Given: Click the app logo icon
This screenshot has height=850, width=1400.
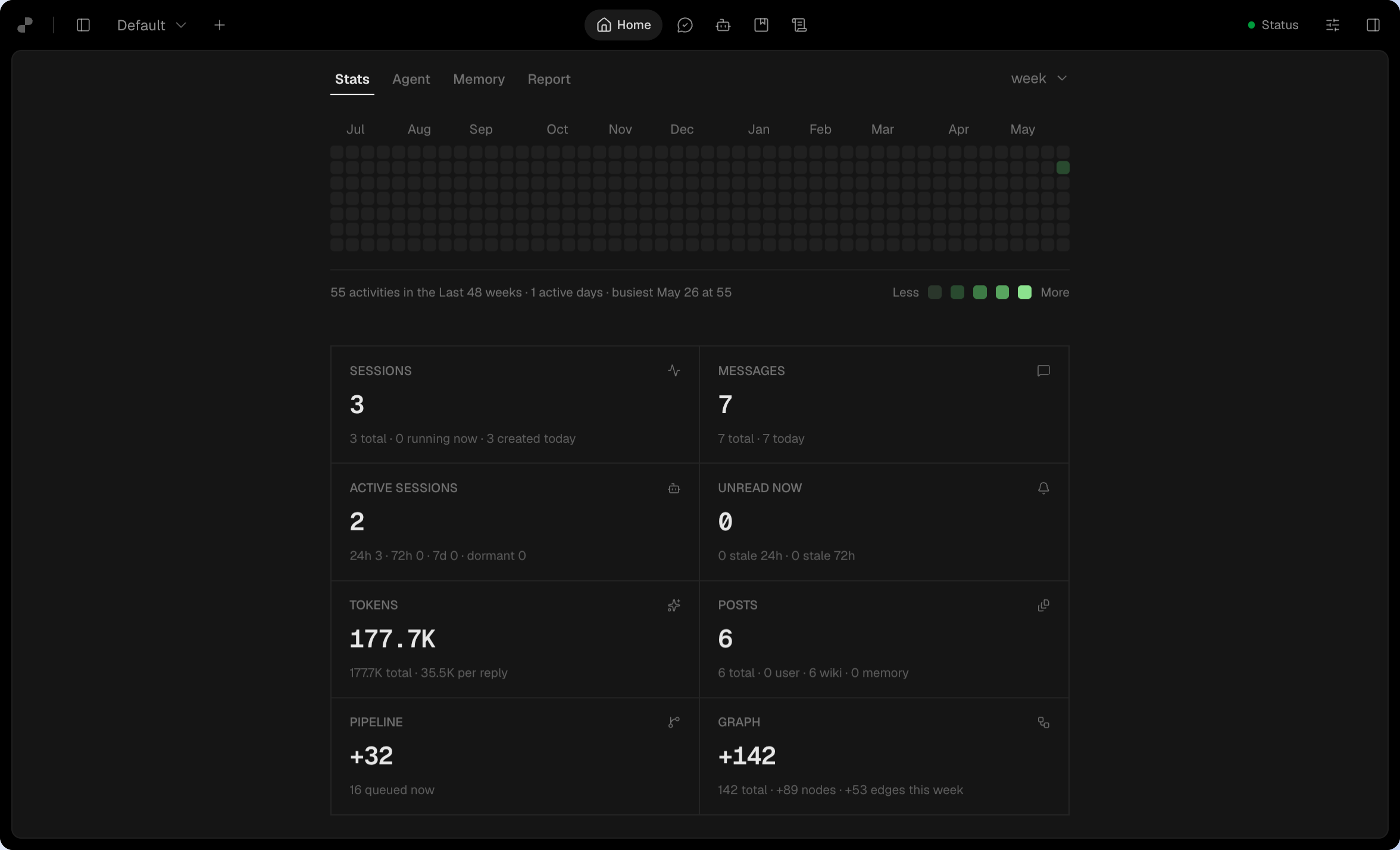Looking at the screenshot, I should click(x=25, y=25).
